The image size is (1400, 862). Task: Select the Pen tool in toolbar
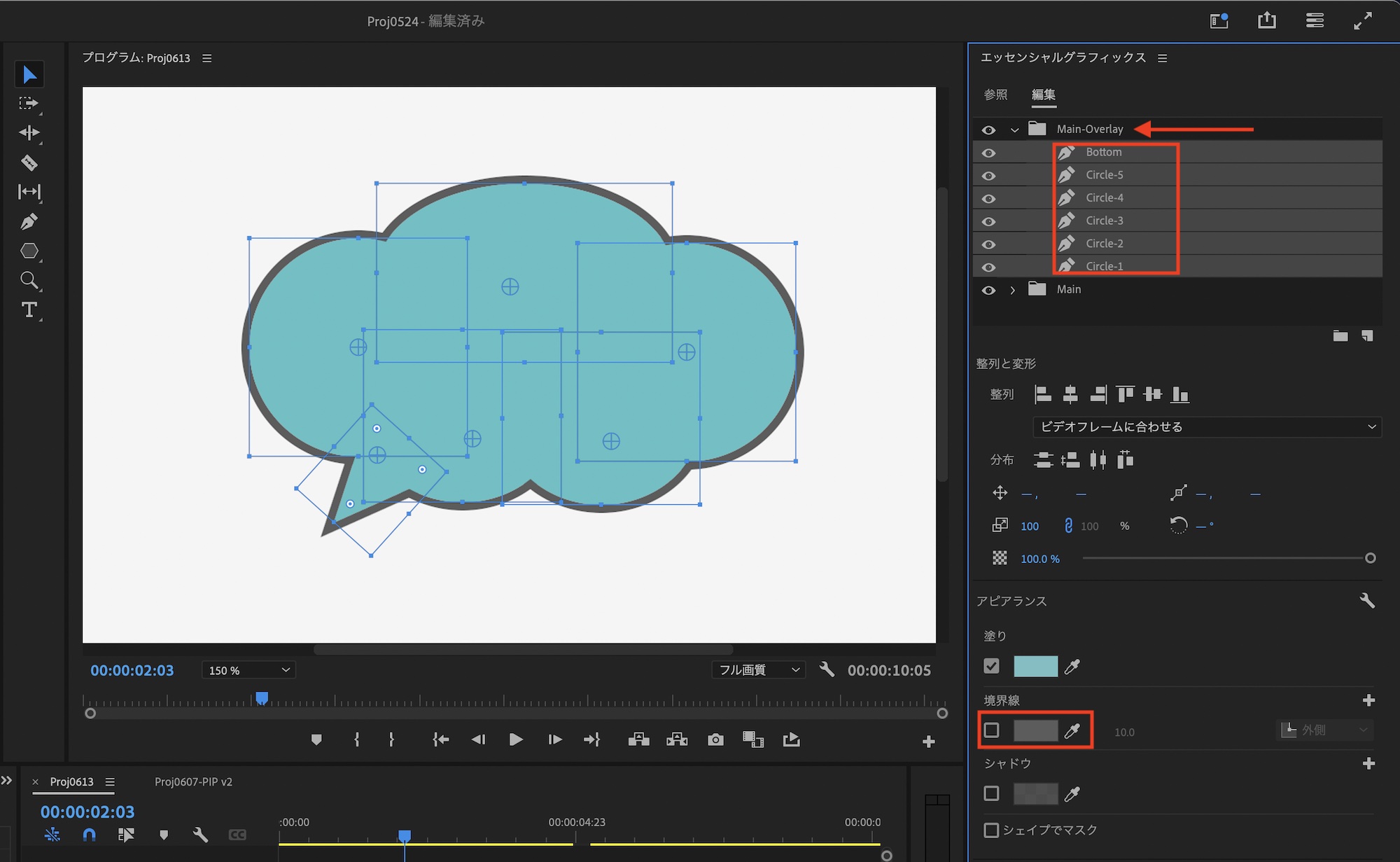click(x=29, y=222)
